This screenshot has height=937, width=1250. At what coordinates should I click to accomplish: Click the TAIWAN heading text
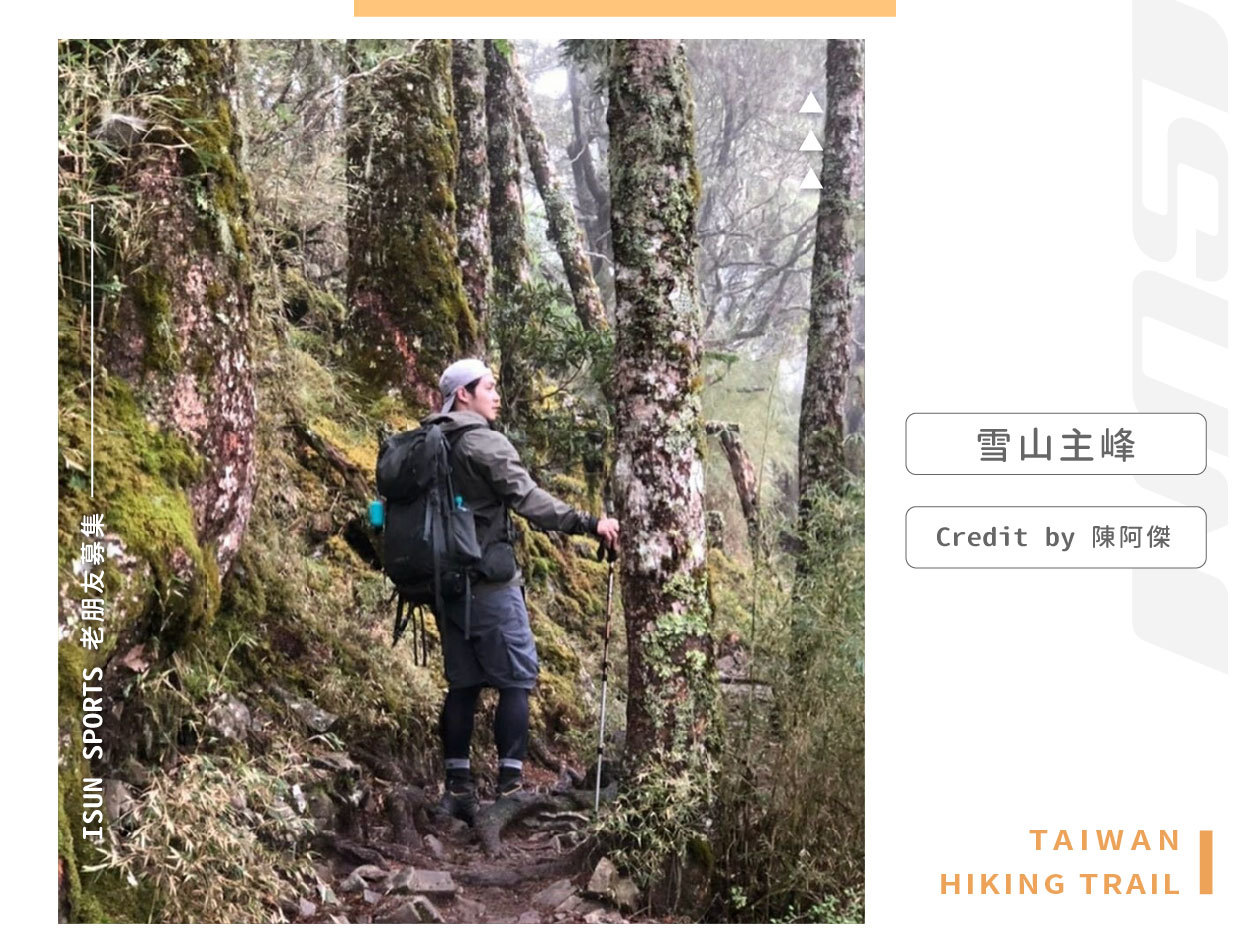tap(1106, 841)
